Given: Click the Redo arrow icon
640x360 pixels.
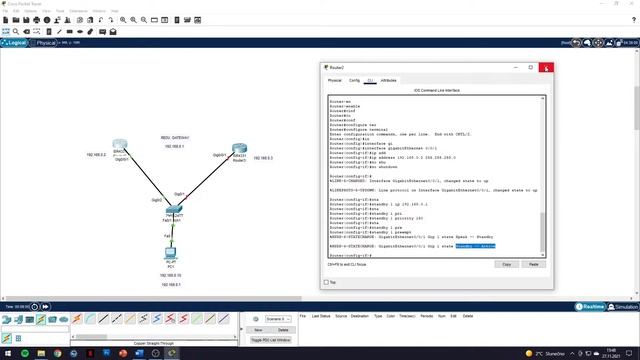Looking at the screenshot, I should (x=111, y=20).
